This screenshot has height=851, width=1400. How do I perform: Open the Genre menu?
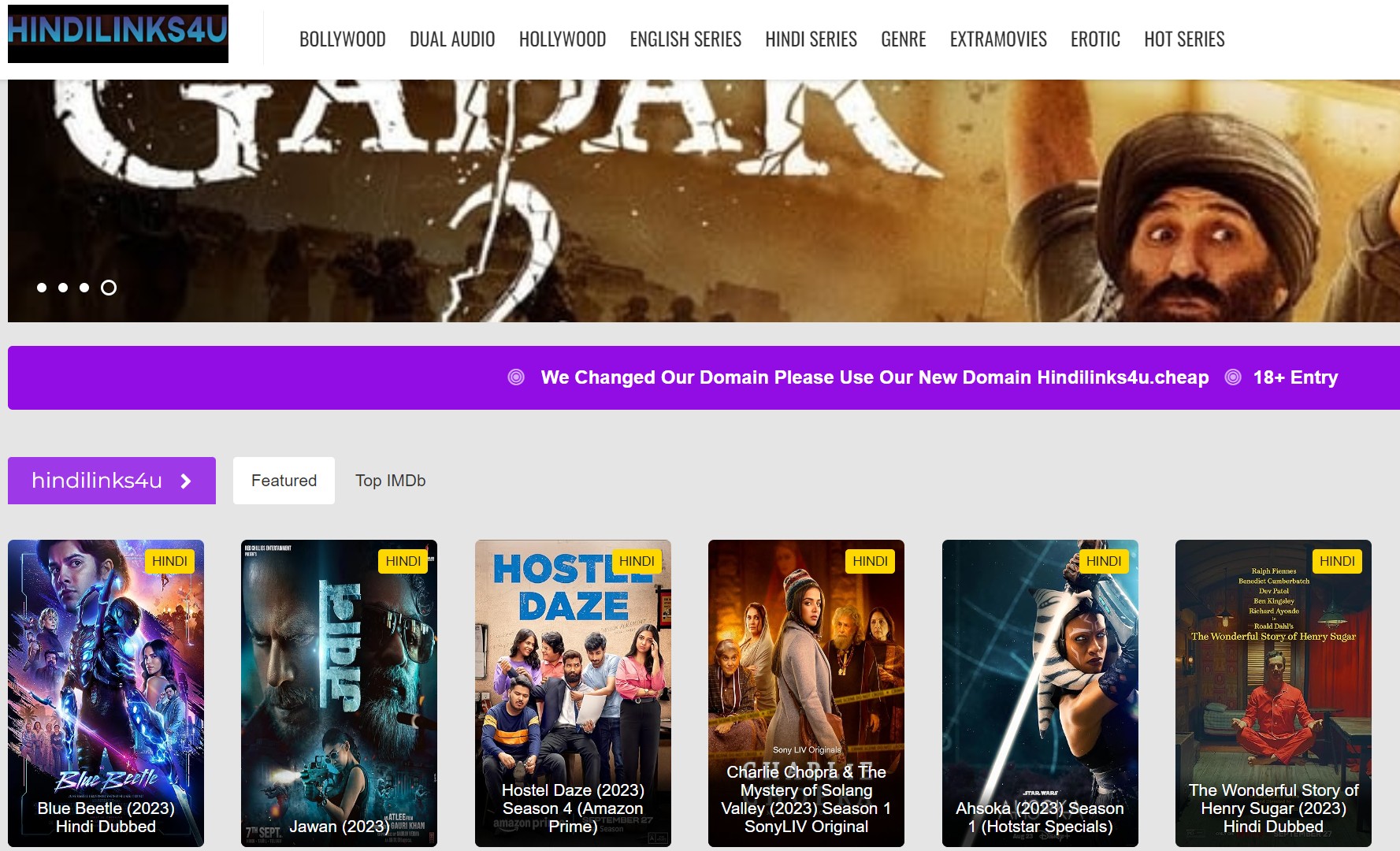[904, 39]
